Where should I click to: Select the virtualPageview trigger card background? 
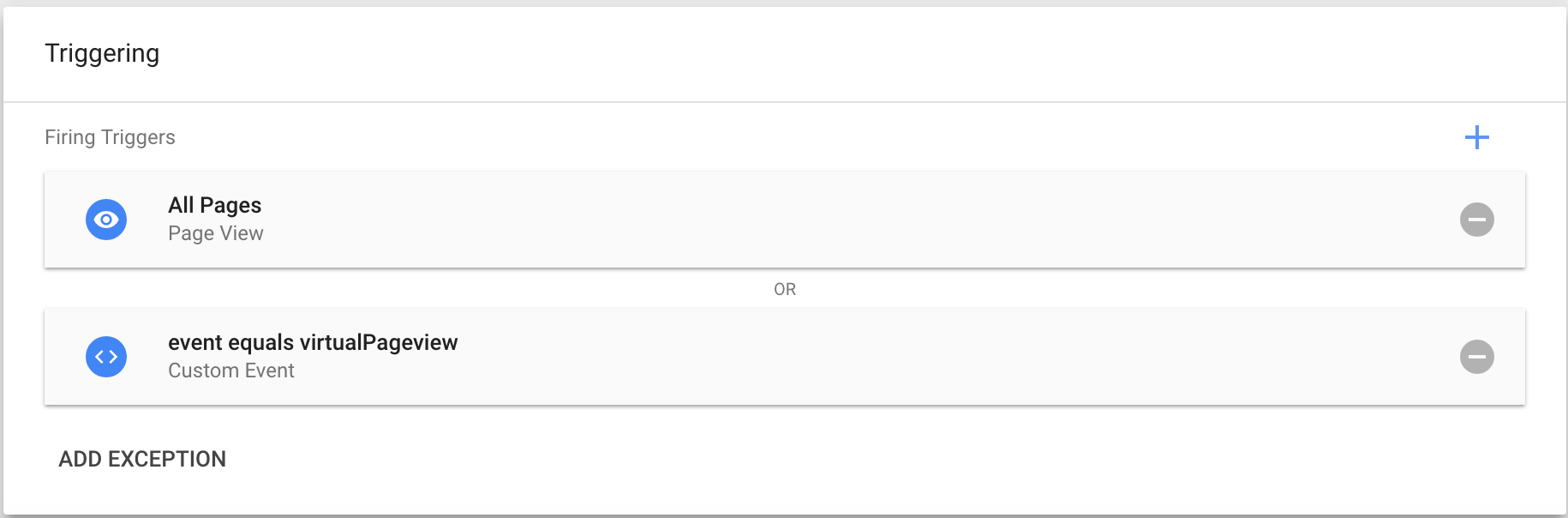(785, 357)
